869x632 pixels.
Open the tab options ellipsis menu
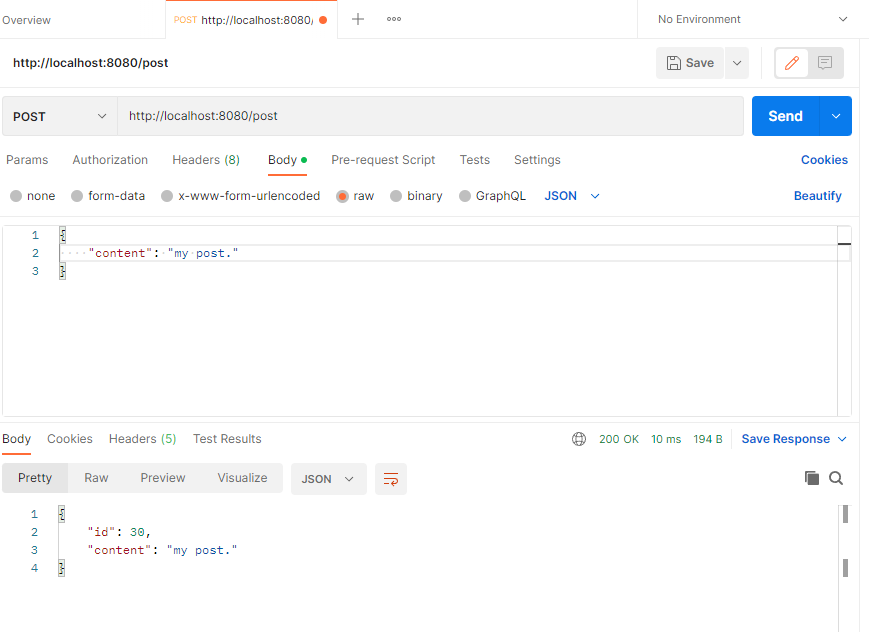pyautogui.click(x=394, y=19)
